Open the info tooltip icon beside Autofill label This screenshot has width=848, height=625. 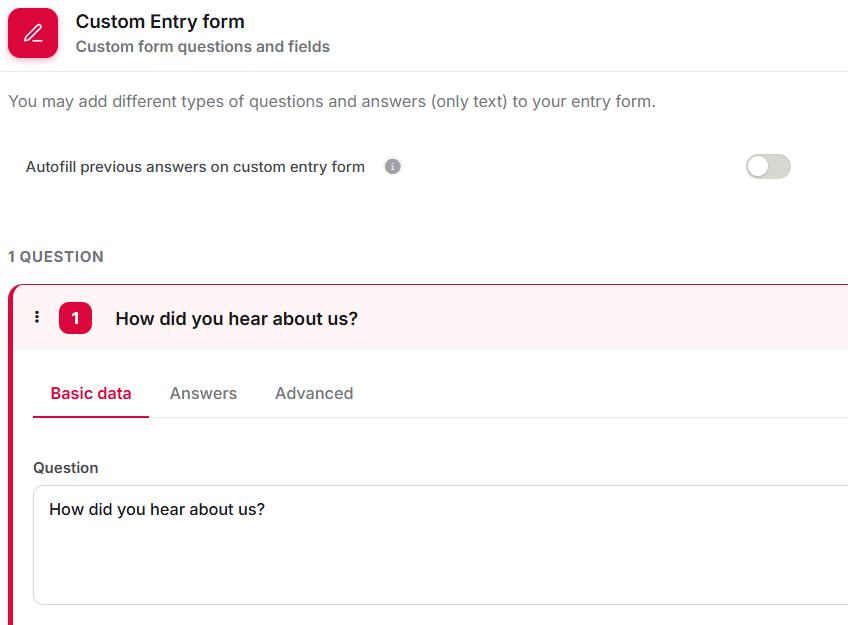[393, 167]
